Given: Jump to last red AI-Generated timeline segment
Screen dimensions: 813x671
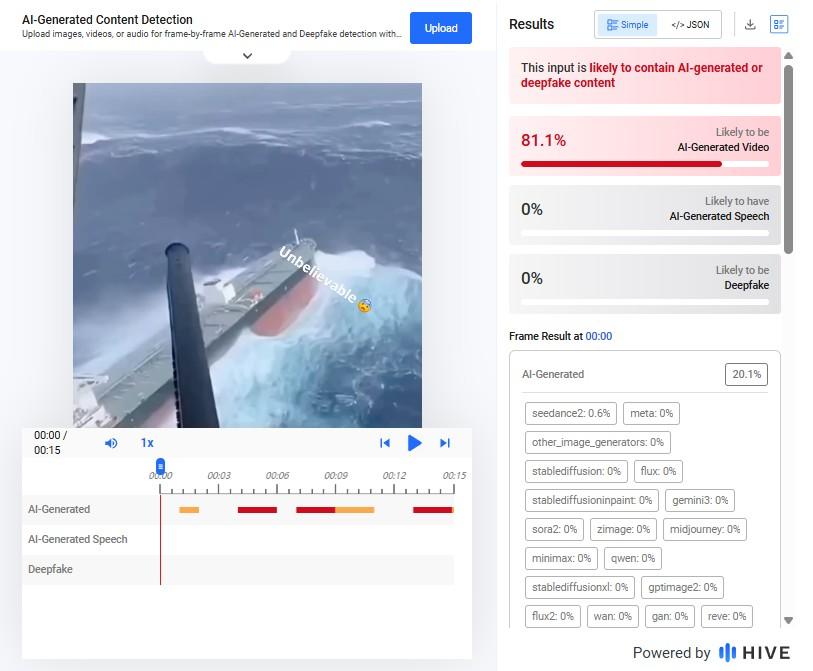Looking at the screenshot, I should 433,510.
